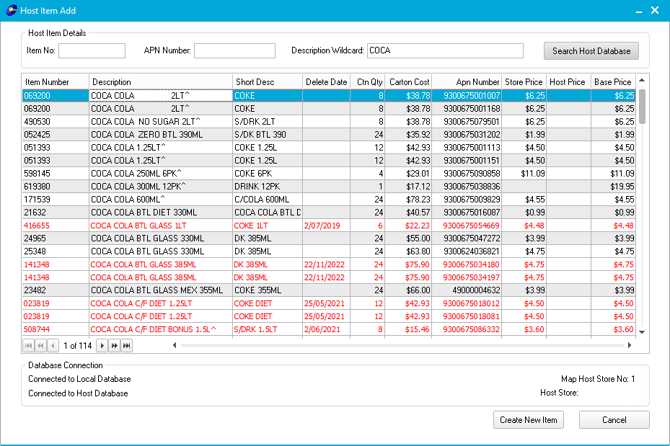Select the COCA COLA ZERO BTL 390ML row
This screenshot has width=670, height=446.
tap(160, 134)
